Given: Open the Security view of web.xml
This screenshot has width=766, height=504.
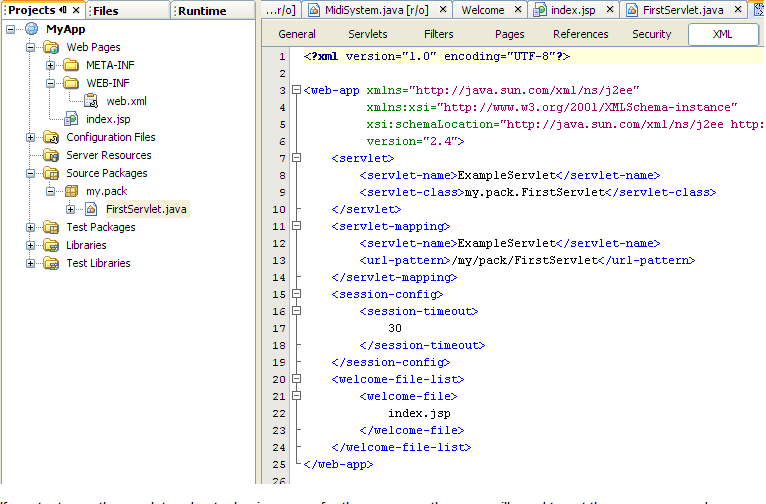Looking at the screenshot, I should click(x=652, y=34).
